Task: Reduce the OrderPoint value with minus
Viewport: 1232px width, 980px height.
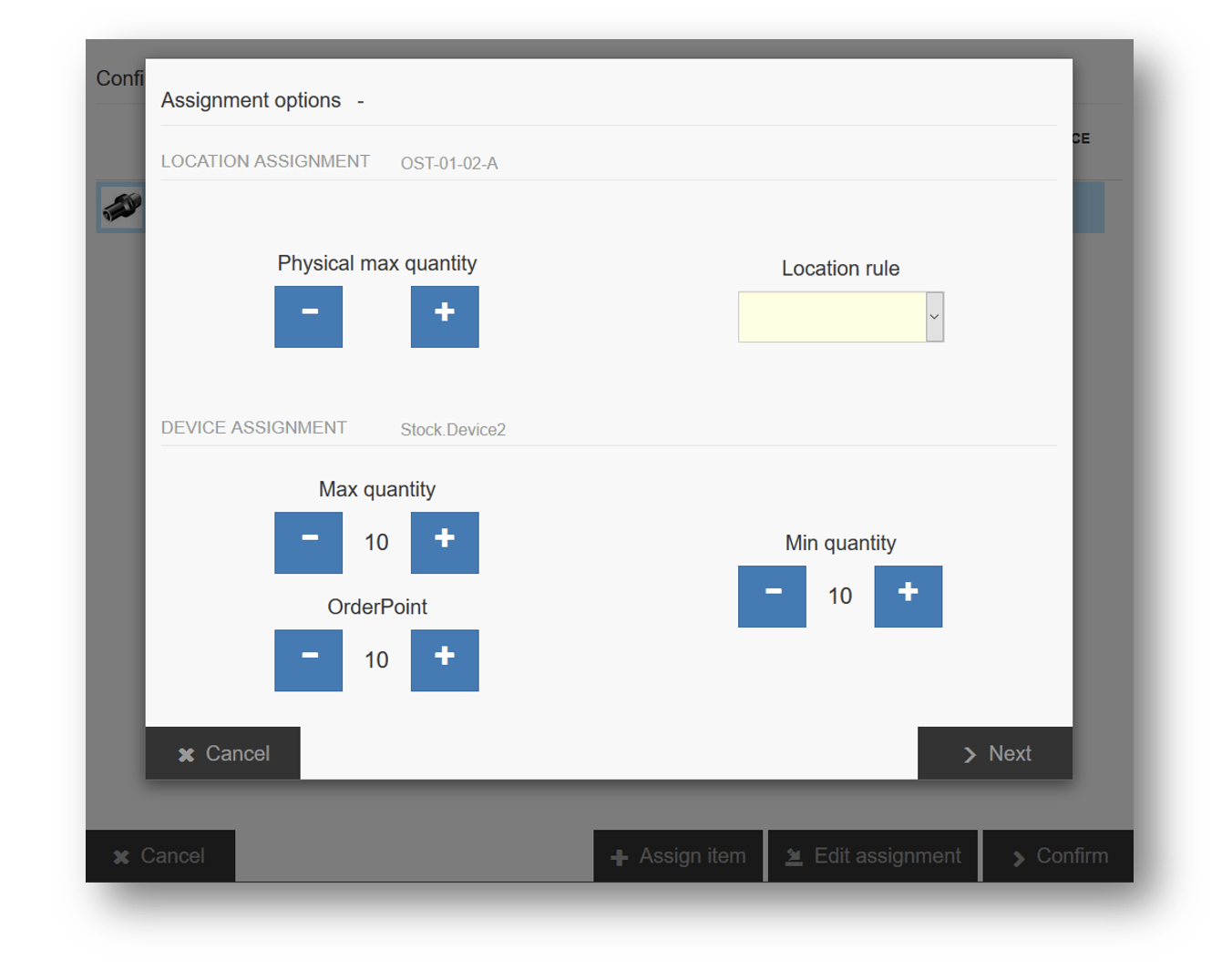Action: tap(308, 660)
